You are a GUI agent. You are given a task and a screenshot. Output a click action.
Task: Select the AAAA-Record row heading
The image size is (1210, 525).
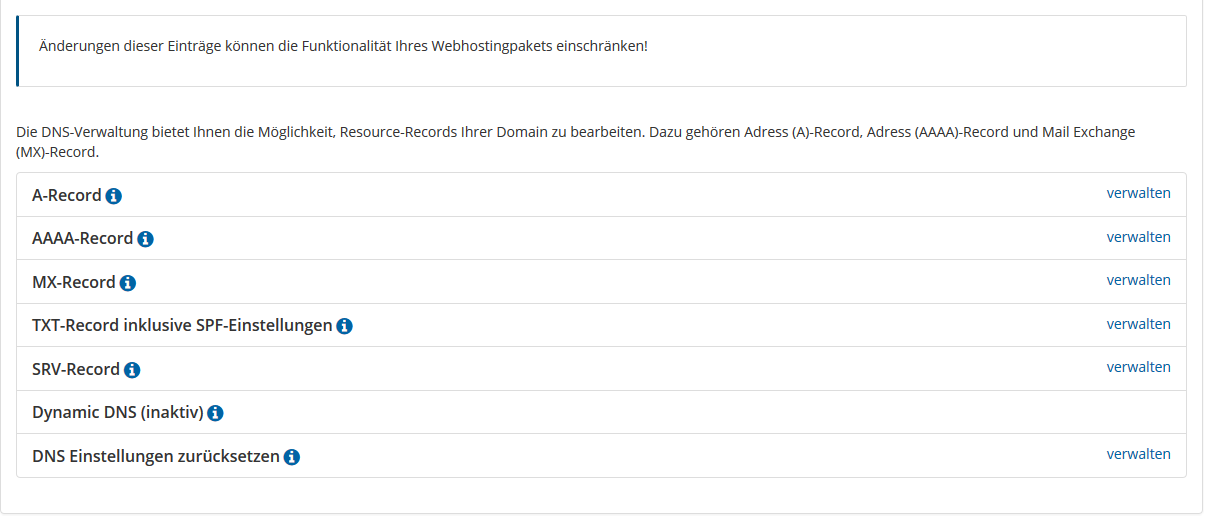(83, 238)
